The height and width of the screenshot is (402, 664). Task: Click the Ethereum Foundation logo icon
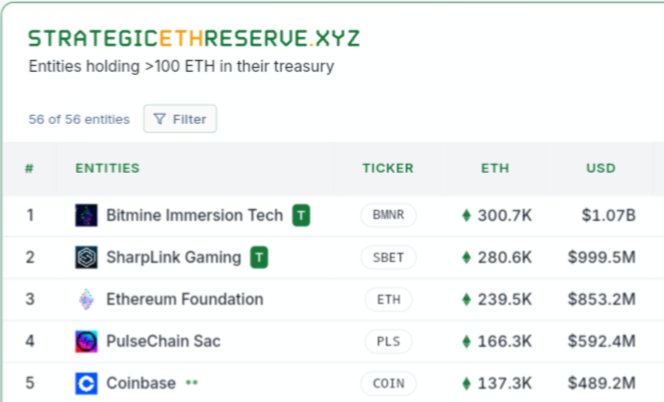pos(86,299)
